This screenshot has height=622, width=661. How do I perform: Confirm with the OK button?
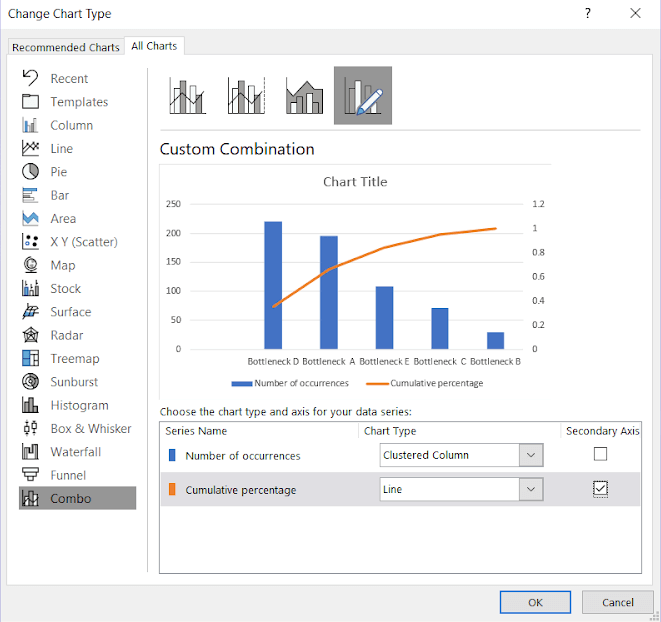(535, 602)
